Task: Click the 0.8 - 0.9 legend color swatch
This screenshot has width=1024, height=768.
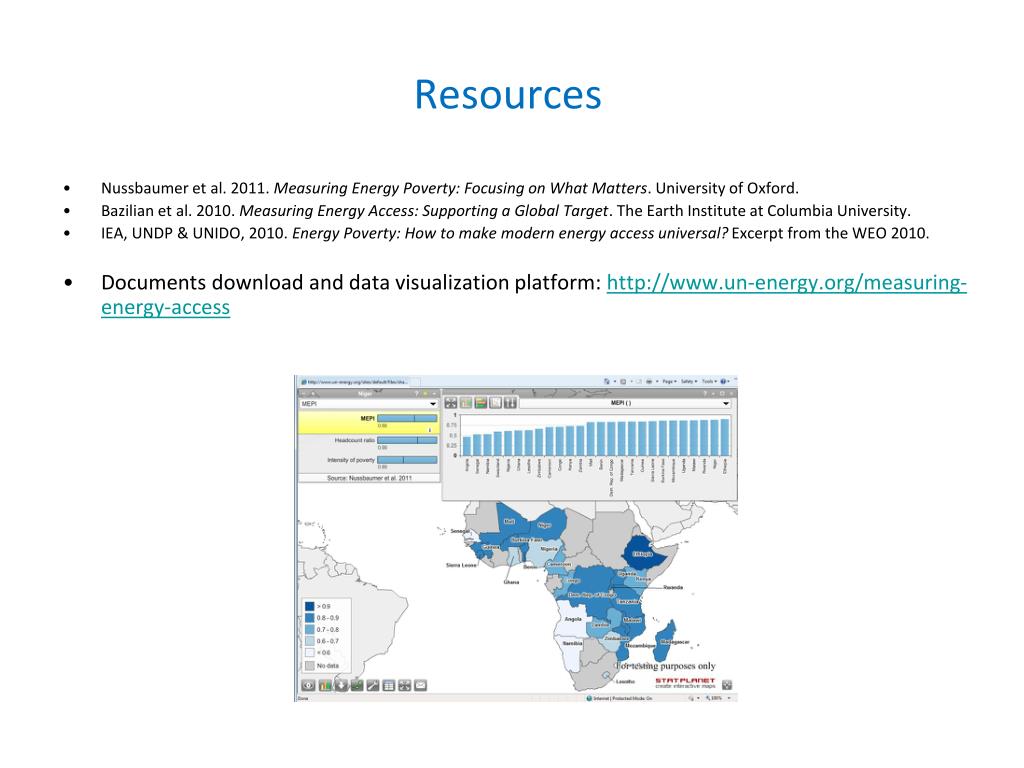Action: 310,618
